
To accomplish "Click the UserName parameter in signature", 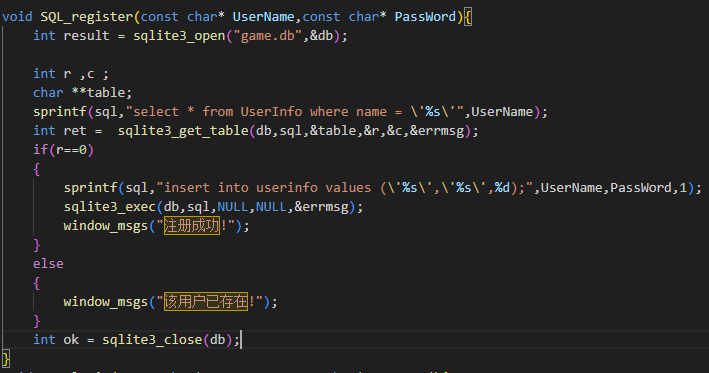I will click(264, 17).
